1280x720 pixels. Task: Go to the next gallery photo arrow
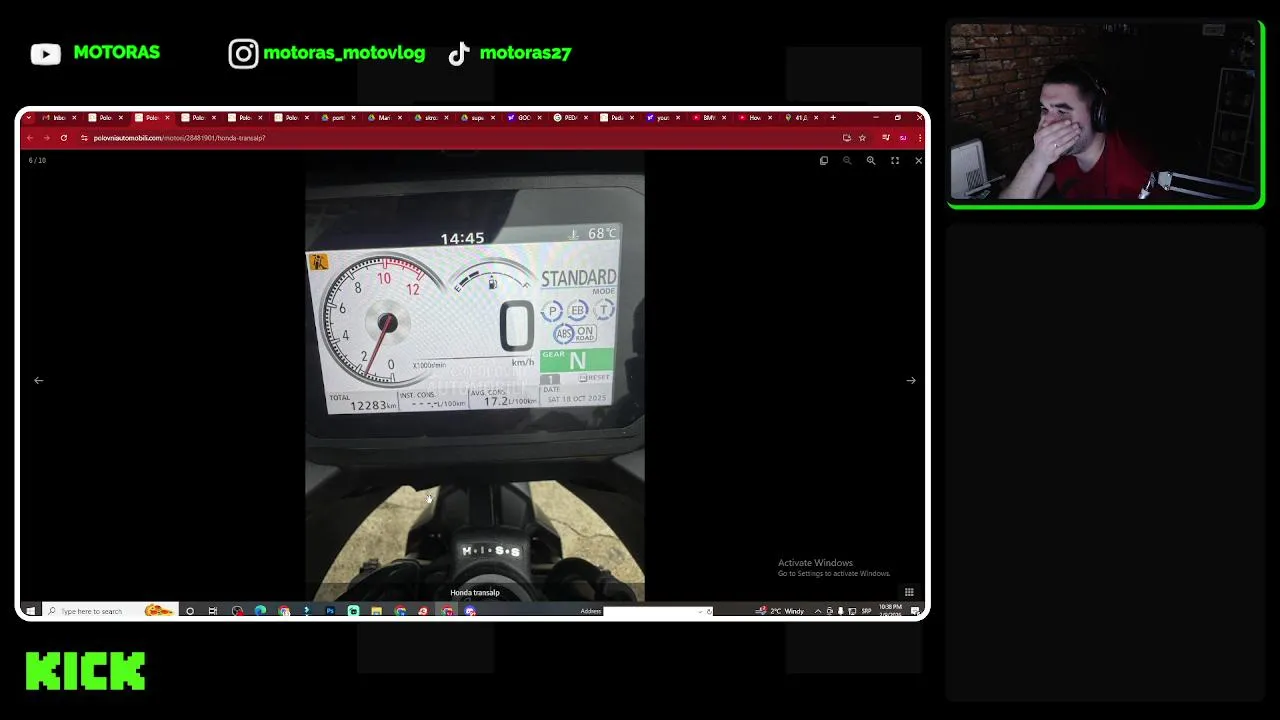910,381
